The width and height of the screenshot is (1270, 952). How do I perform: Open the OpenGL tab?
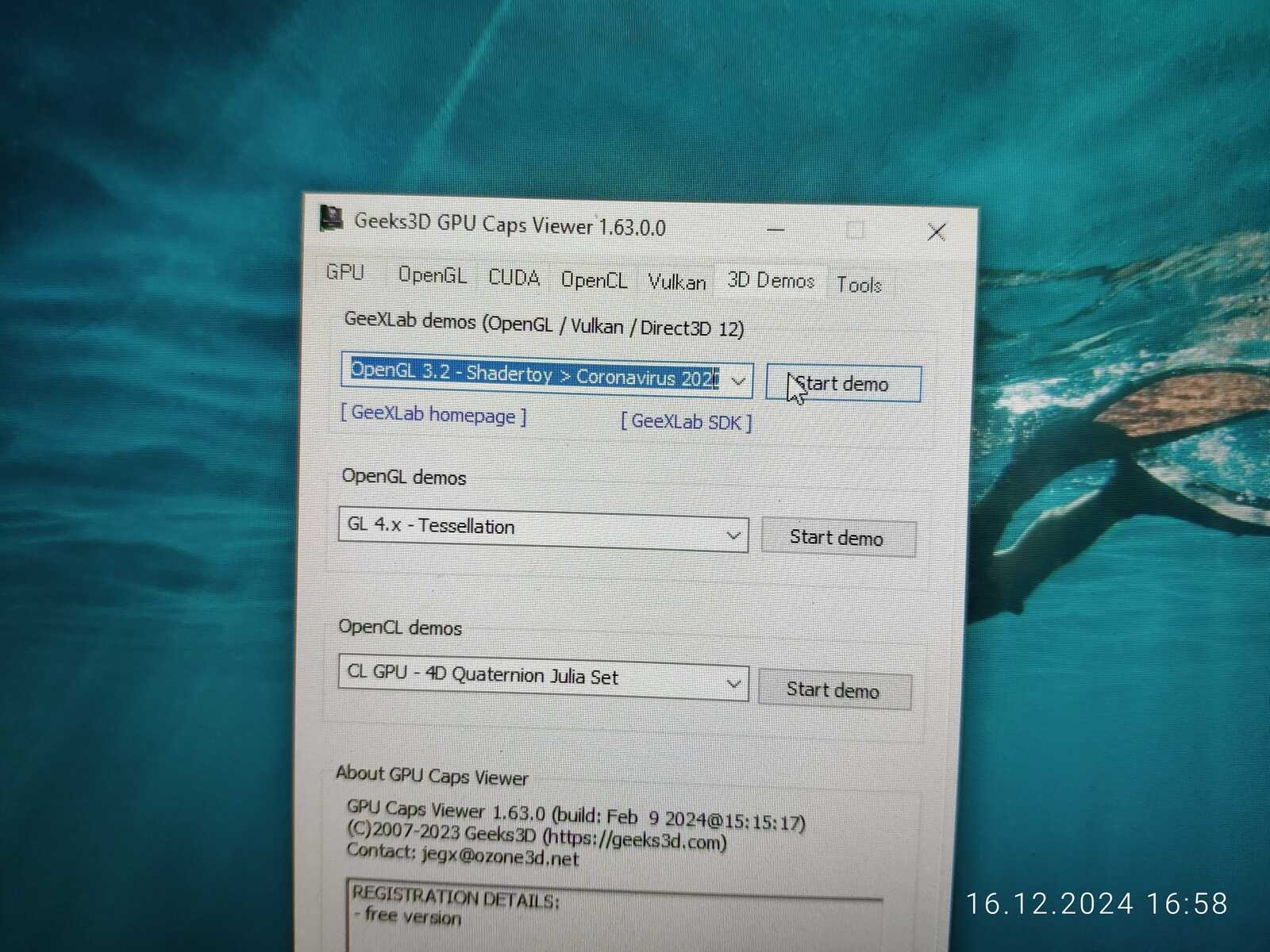432,275
